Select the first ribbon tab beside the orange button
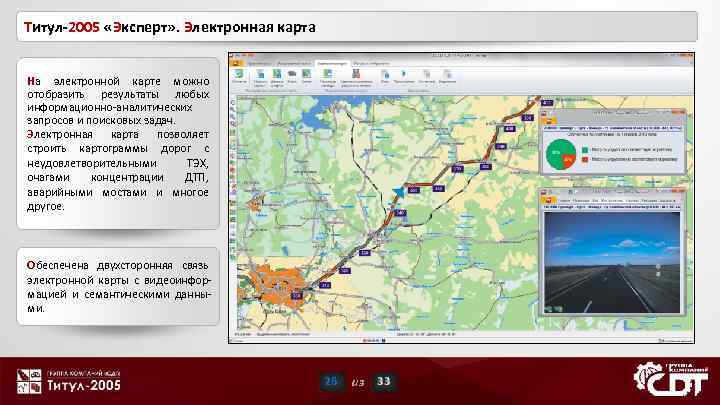 [259, 63]
